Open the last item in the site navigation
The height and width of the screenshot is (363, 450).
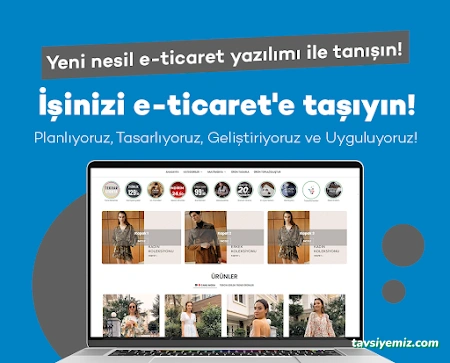click(x=267, y=172)
